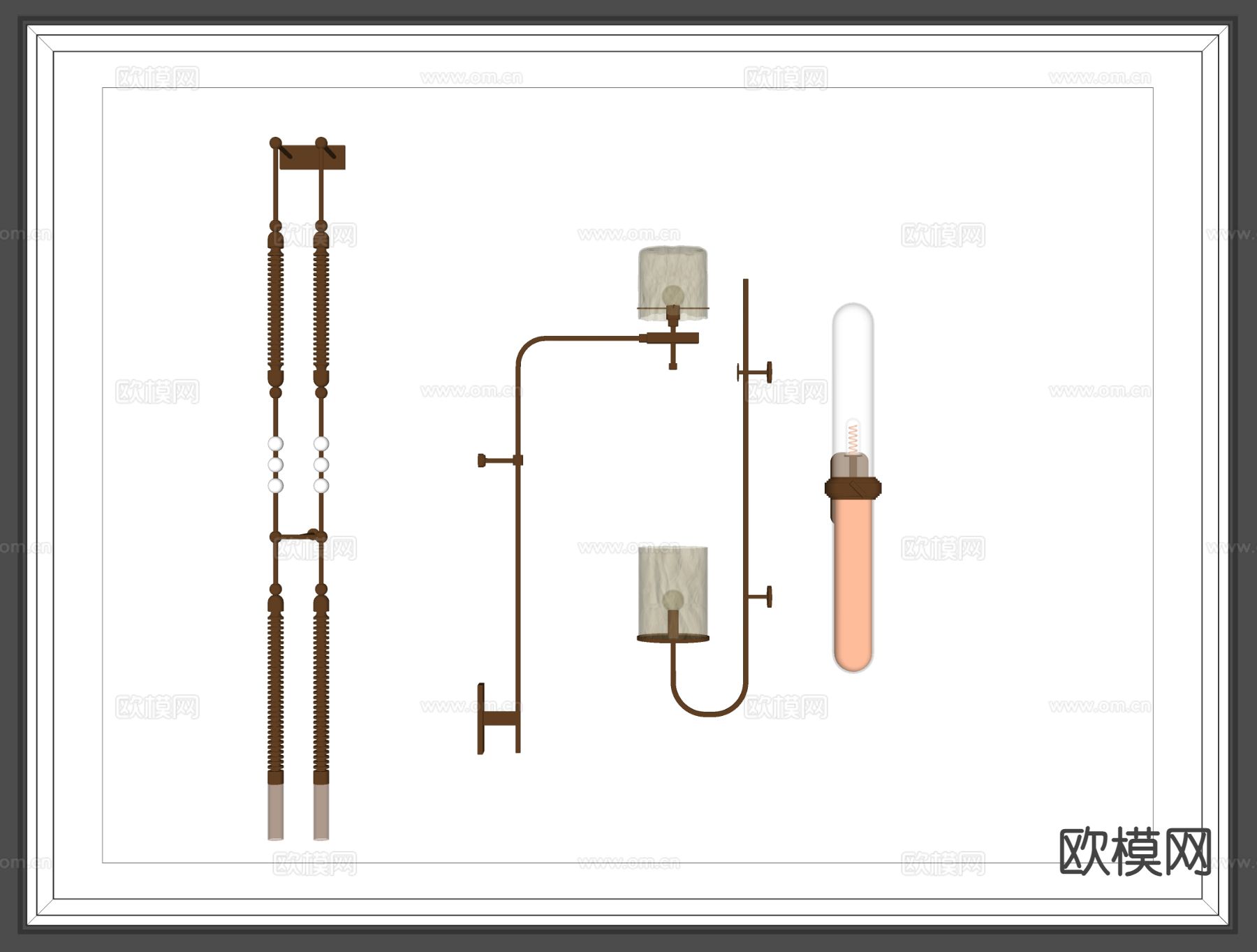Screen dimensions: 1257x952
Task: Select the U-shaped sconce's lower glass shade
Action: pyautogui.click(x=673, y=592)
